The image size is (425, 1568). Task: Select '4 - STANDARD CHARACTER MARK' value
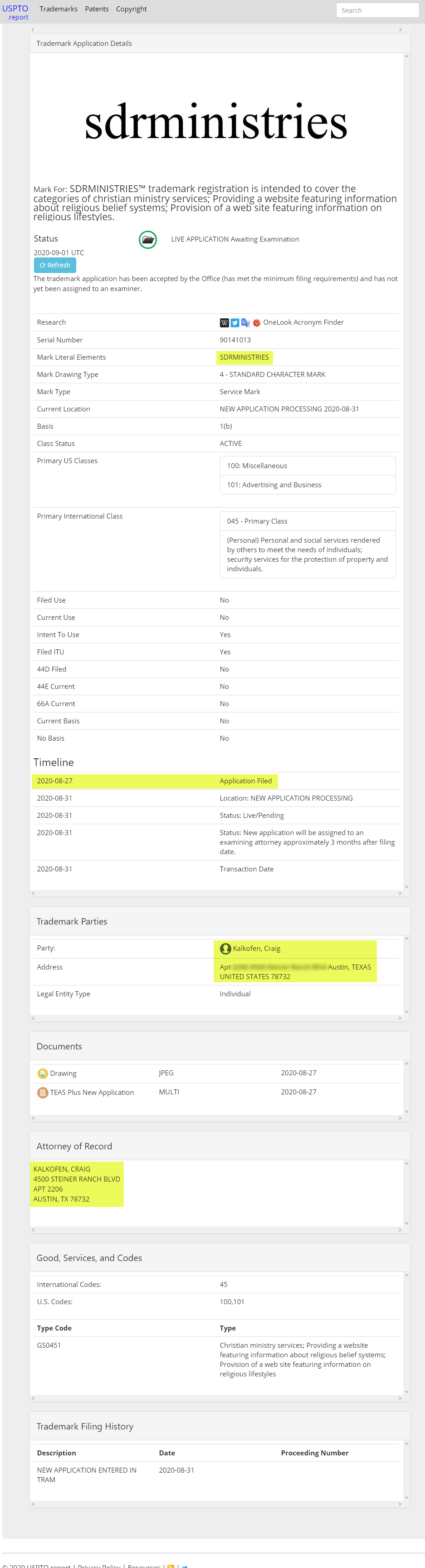click(273, 375)
